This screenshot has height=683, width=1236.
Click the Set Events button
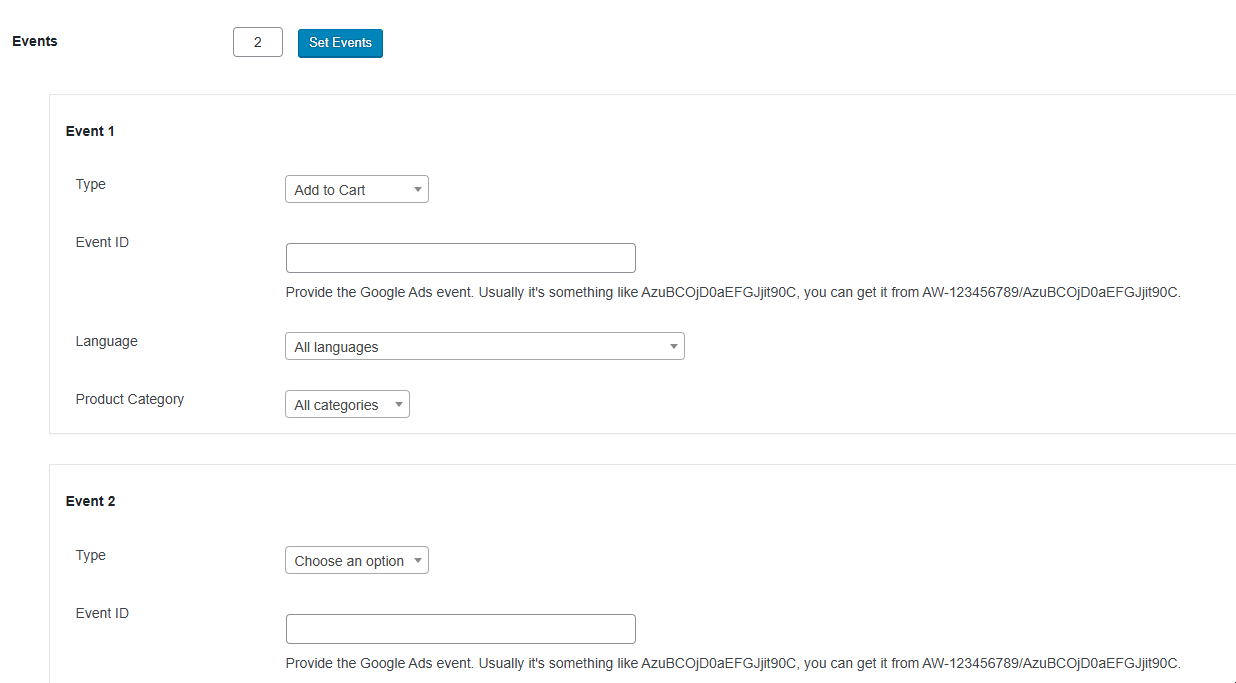340,43
